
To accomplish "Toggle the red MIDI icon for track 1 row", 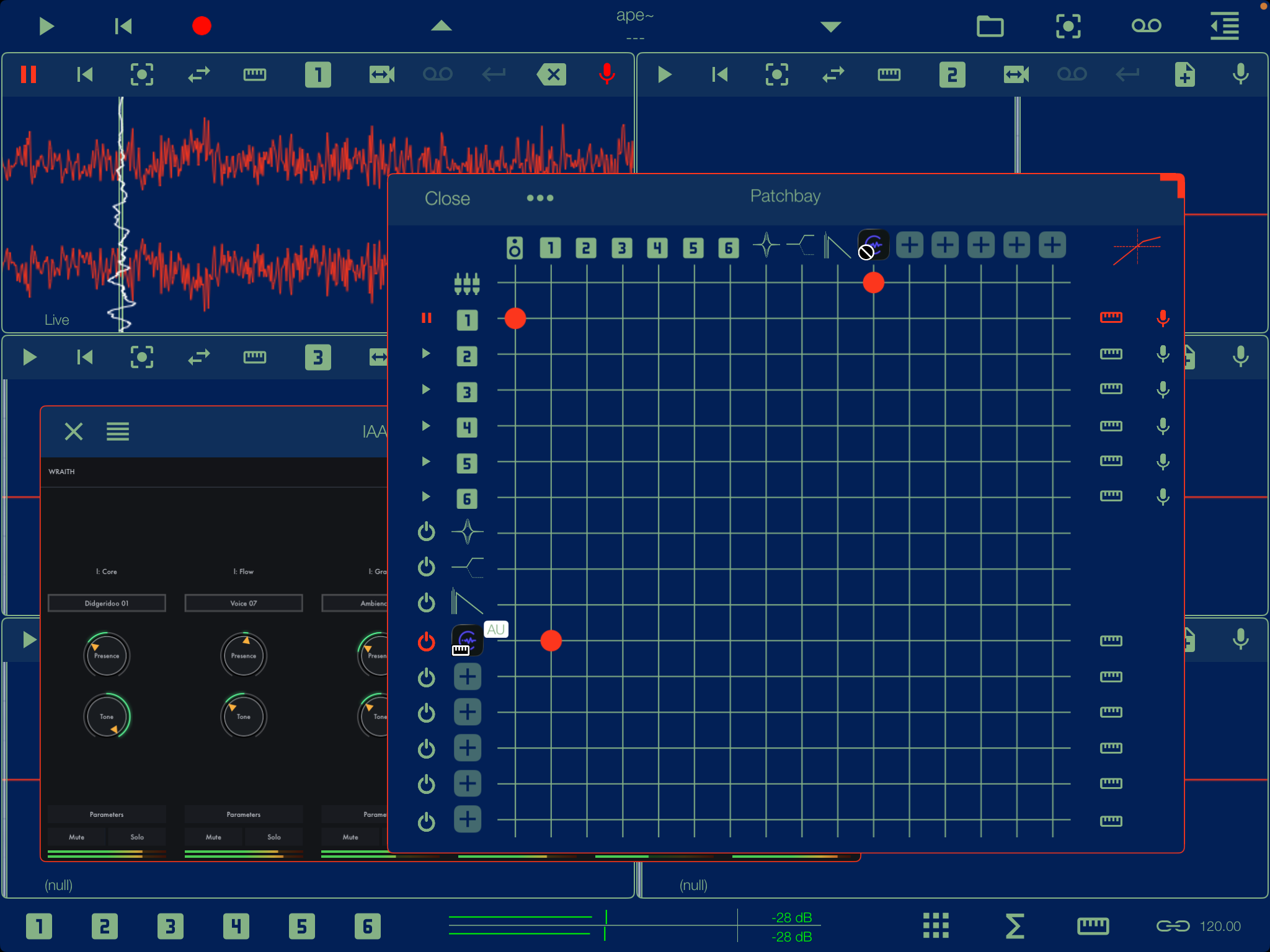I will coord(1111,317).
